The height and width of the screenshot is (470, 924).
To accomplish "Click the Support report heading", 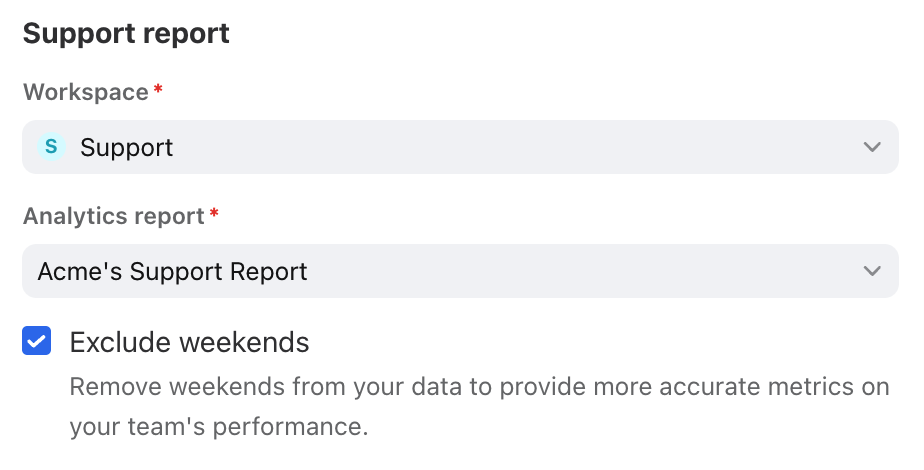I will [126, 33].
